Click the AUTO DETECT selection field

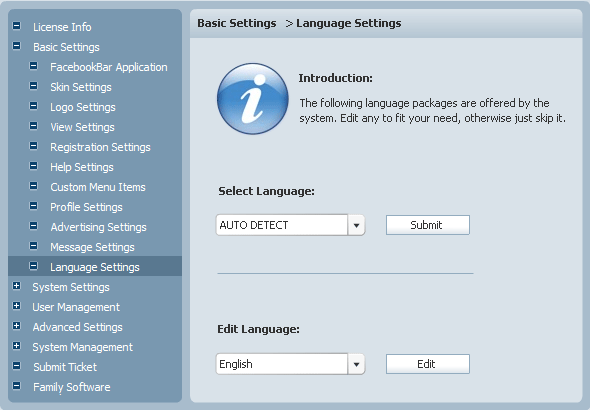(282, 225)
